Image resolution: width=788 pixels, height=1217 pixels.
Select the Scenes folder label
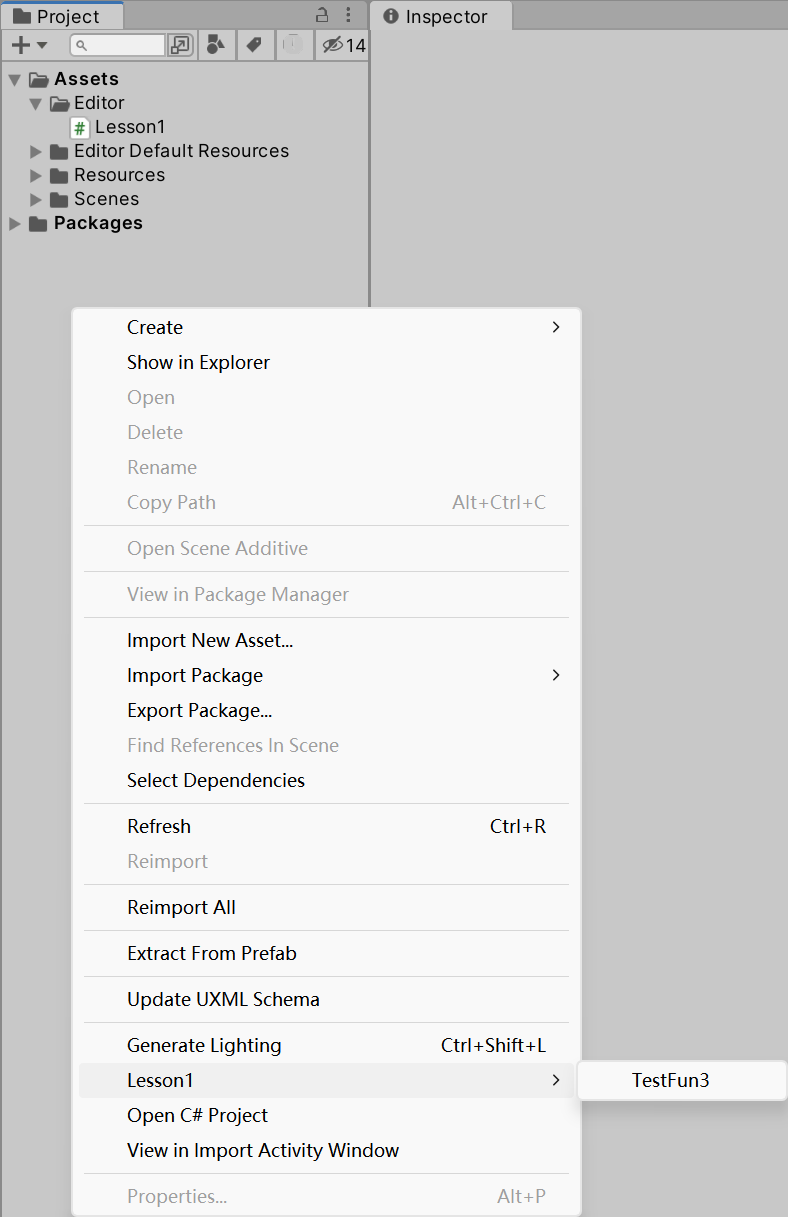point(106,199)
